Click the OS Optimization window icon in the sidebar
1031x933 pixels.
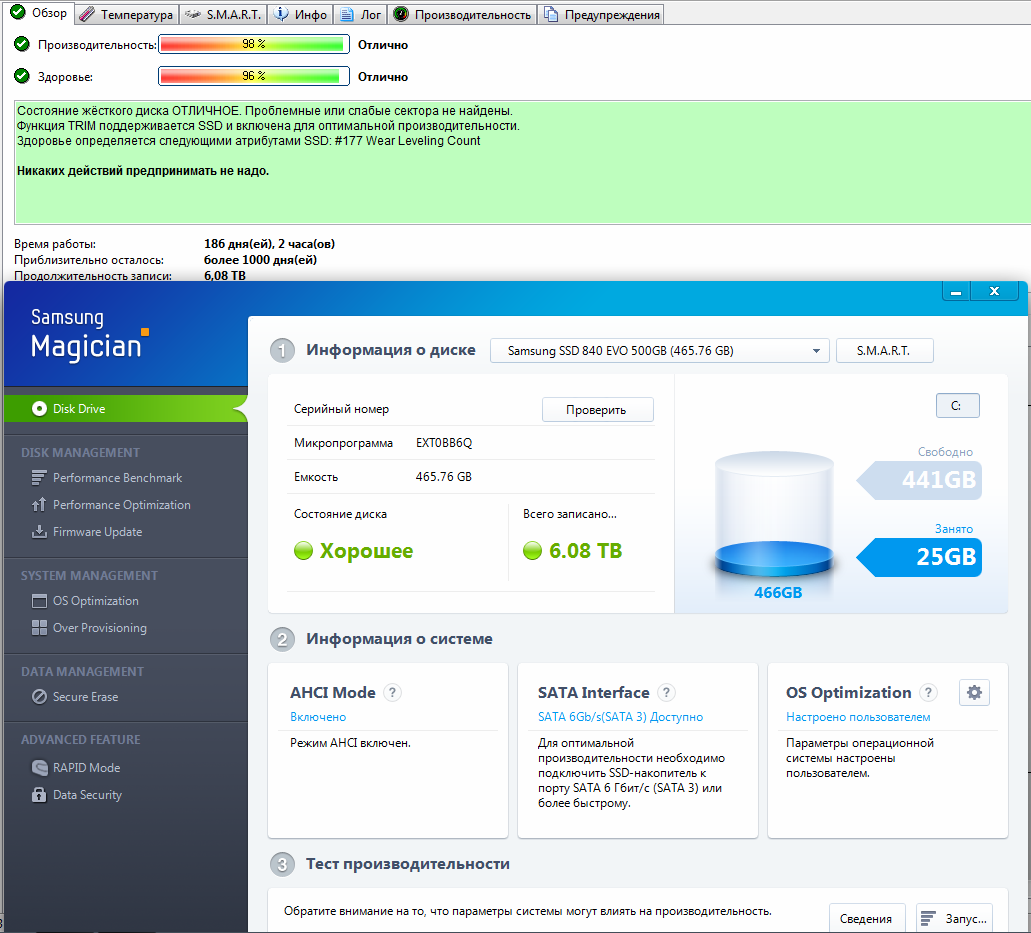39,601
